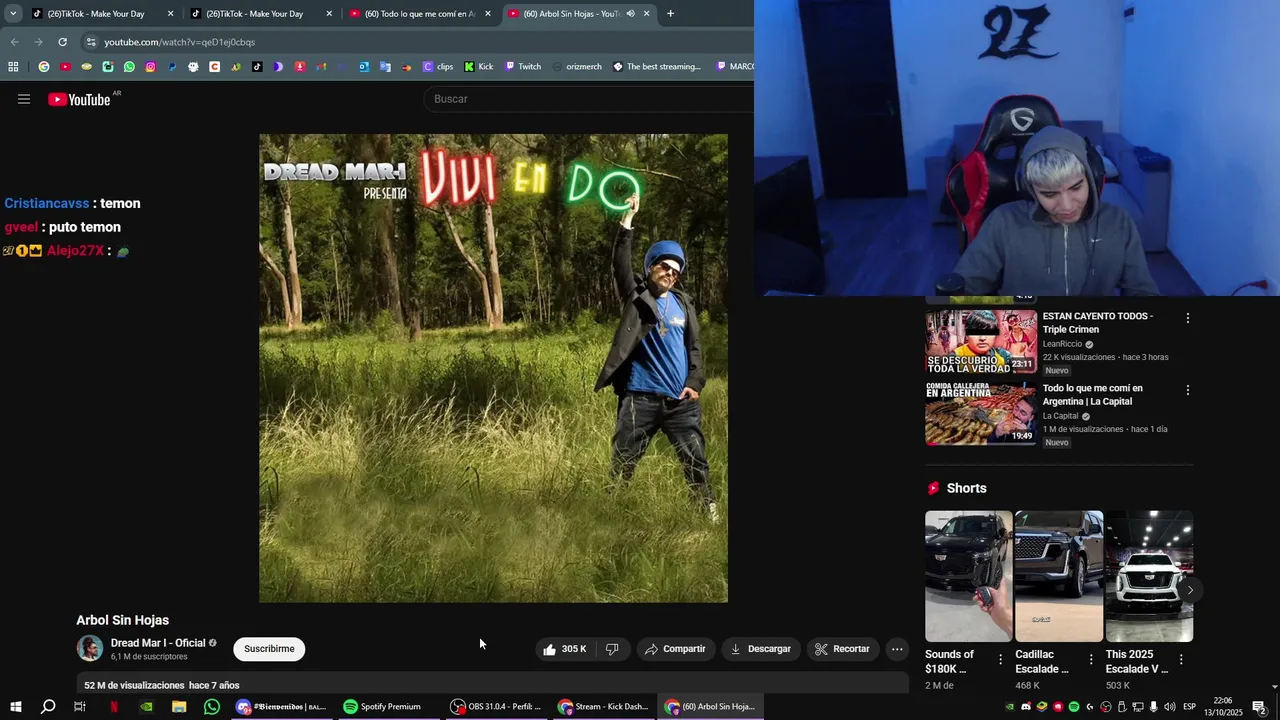Viewport: 1280px width, 720px height.
Task: Open WhatsApp from the taskbar
Action: 212,707
